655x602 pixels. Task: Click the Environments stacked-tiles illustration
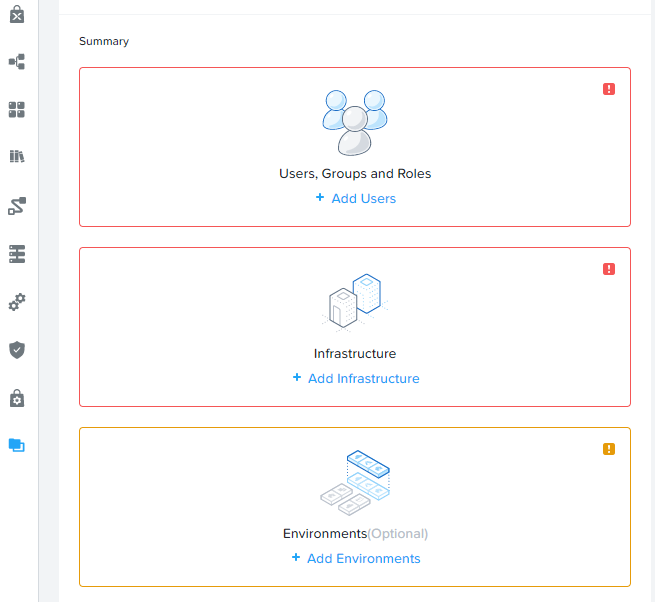point(355,483)
